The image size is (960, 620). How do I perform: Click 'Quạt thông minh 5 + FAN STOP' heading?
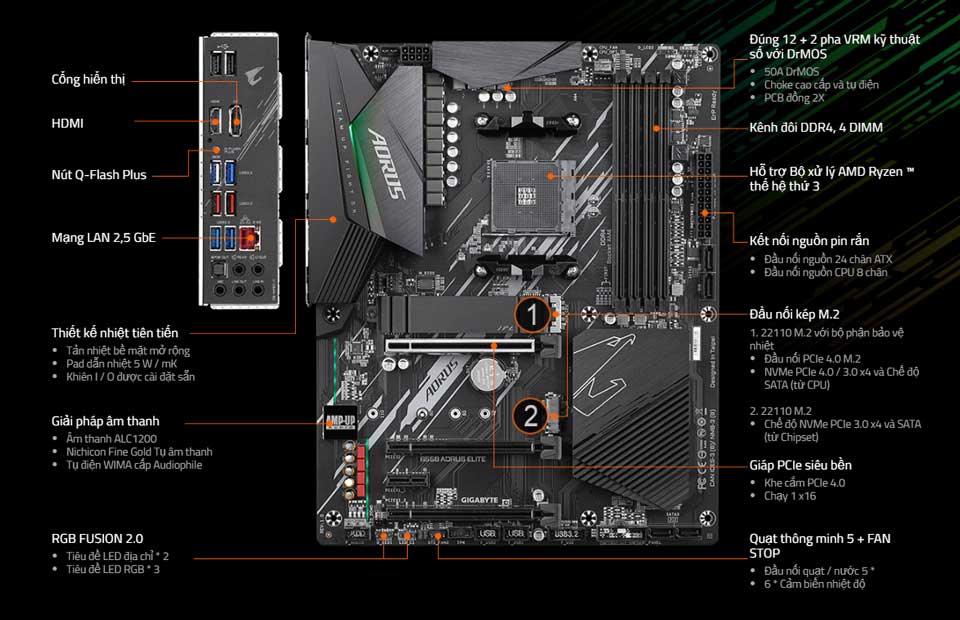pyautogui.click(x=820, y=546)
